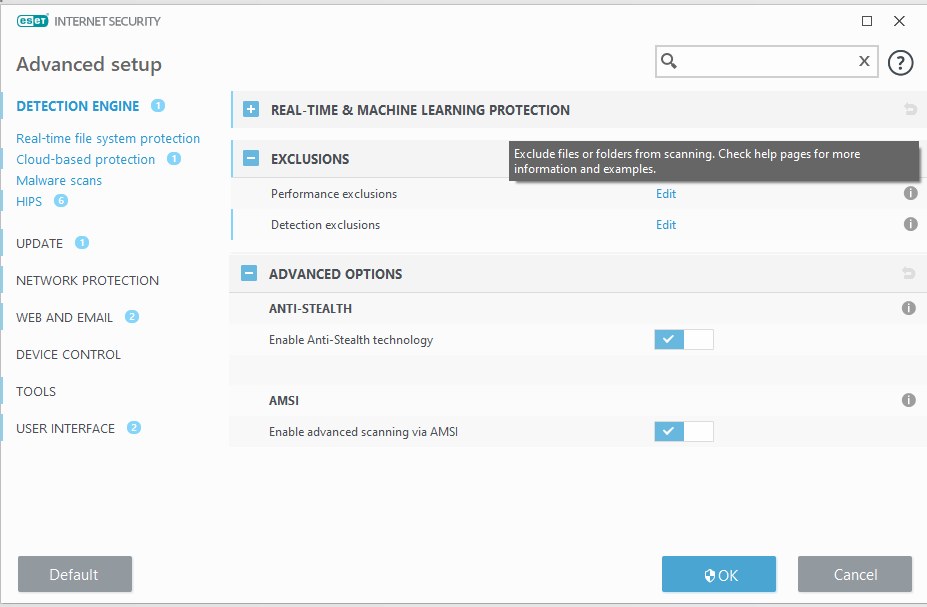Click the help question mark icon

900,62
